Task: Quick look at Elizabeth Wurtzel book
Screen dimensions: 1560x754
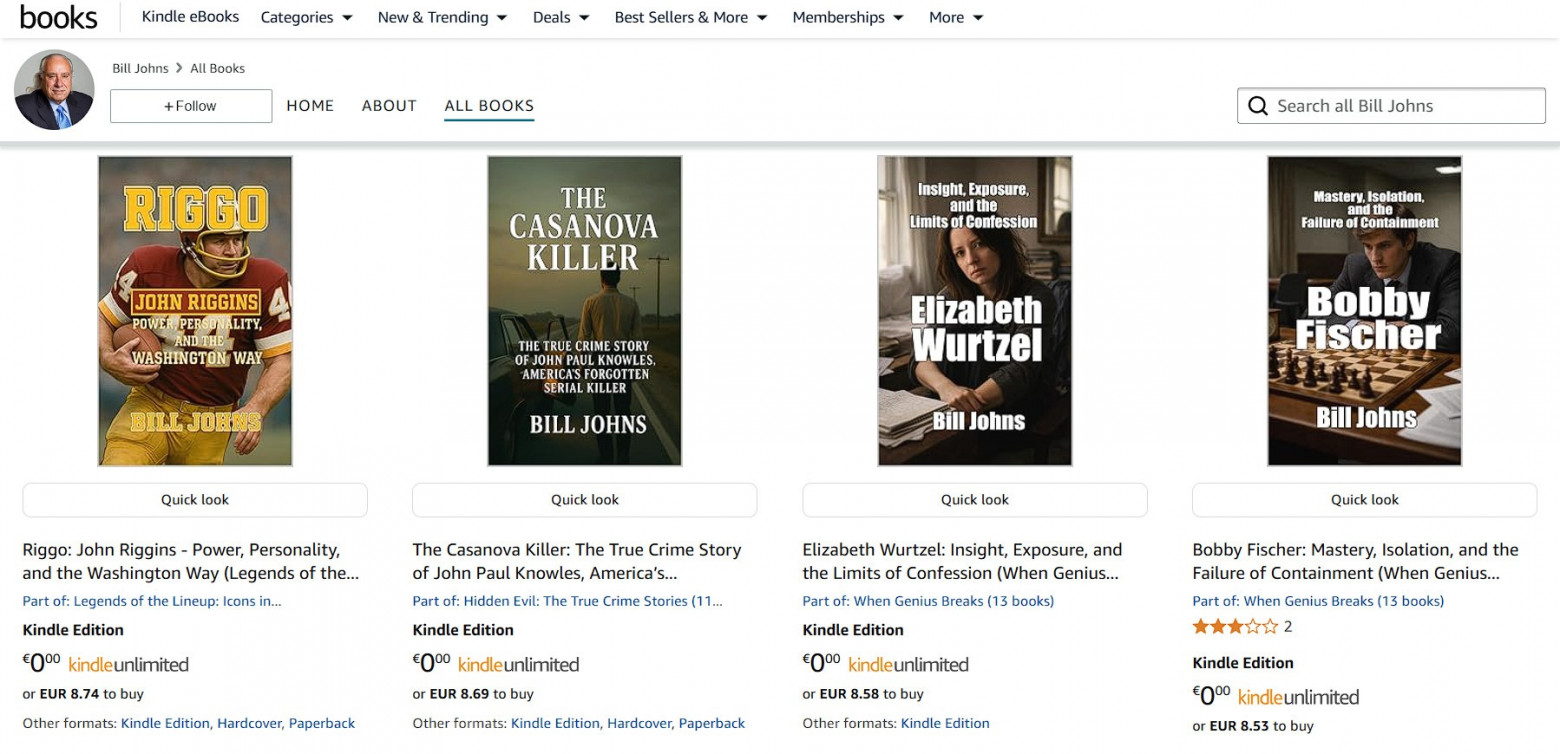Action: (x=975, y=500)
